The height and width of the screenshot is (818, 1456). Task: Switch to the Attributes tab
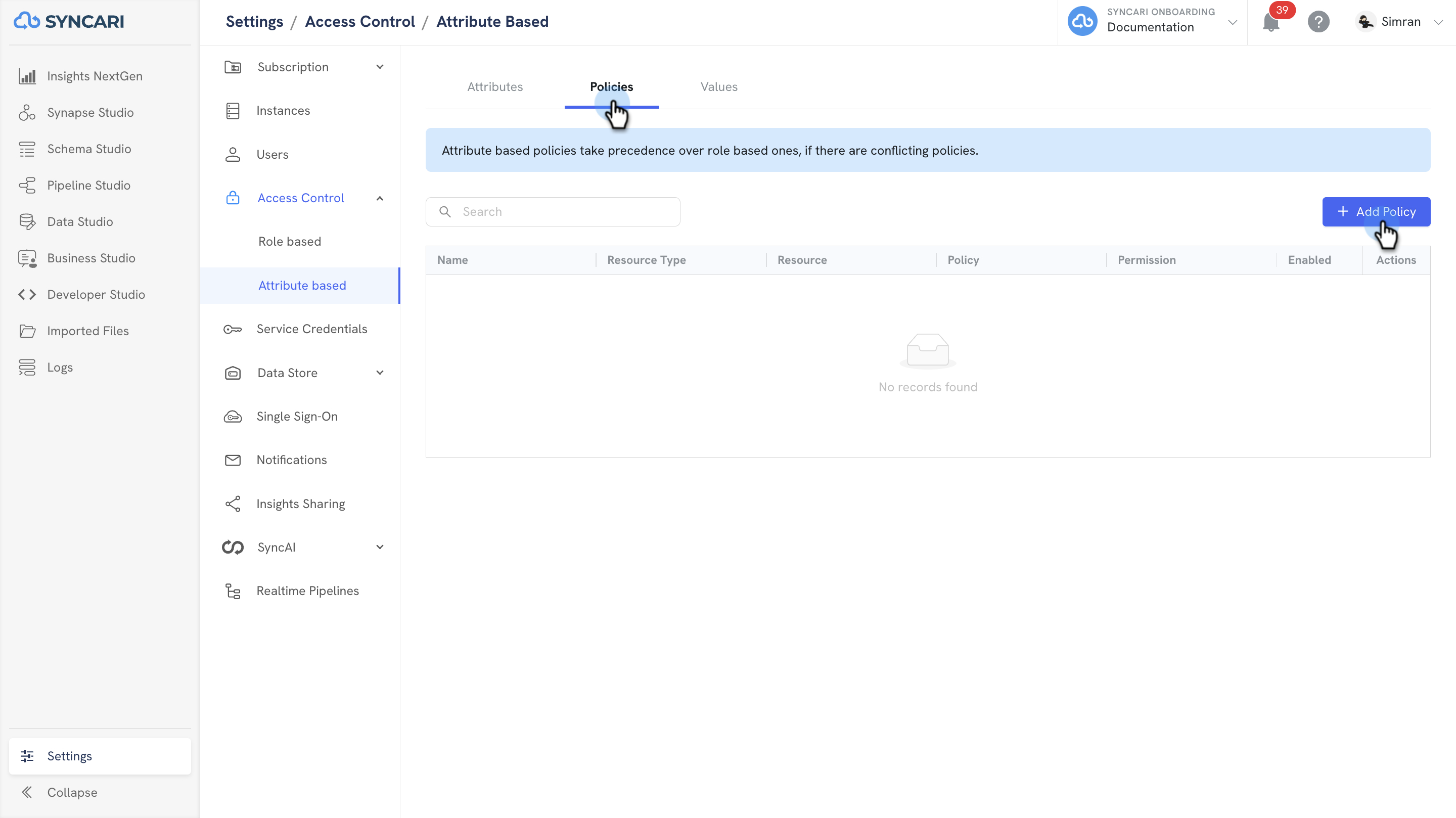tap(494, 86)
